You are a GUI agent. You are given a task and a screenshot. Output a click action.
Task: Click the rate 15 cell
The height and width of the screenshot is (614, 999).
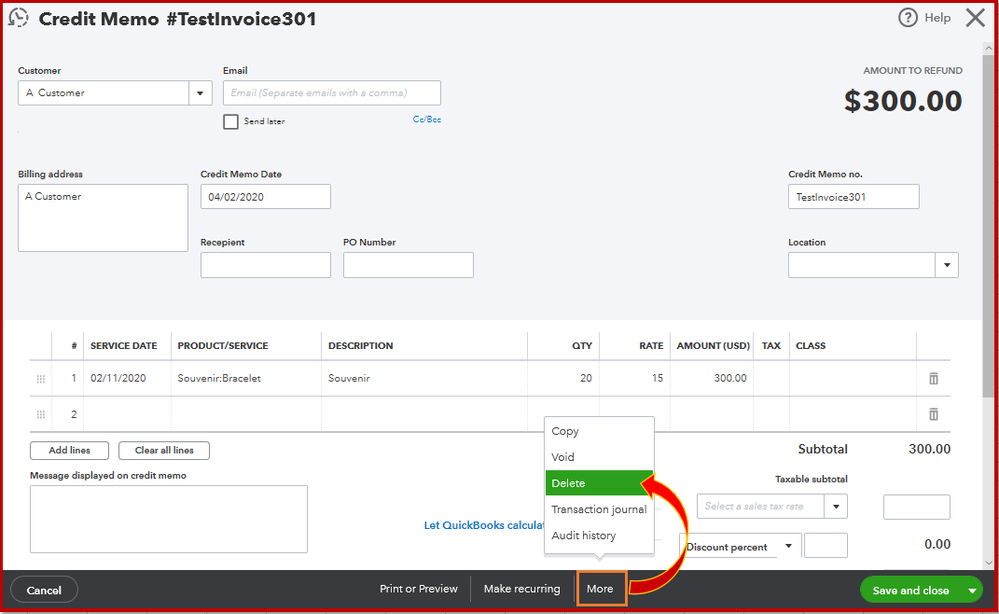click(x=635, y=378)
